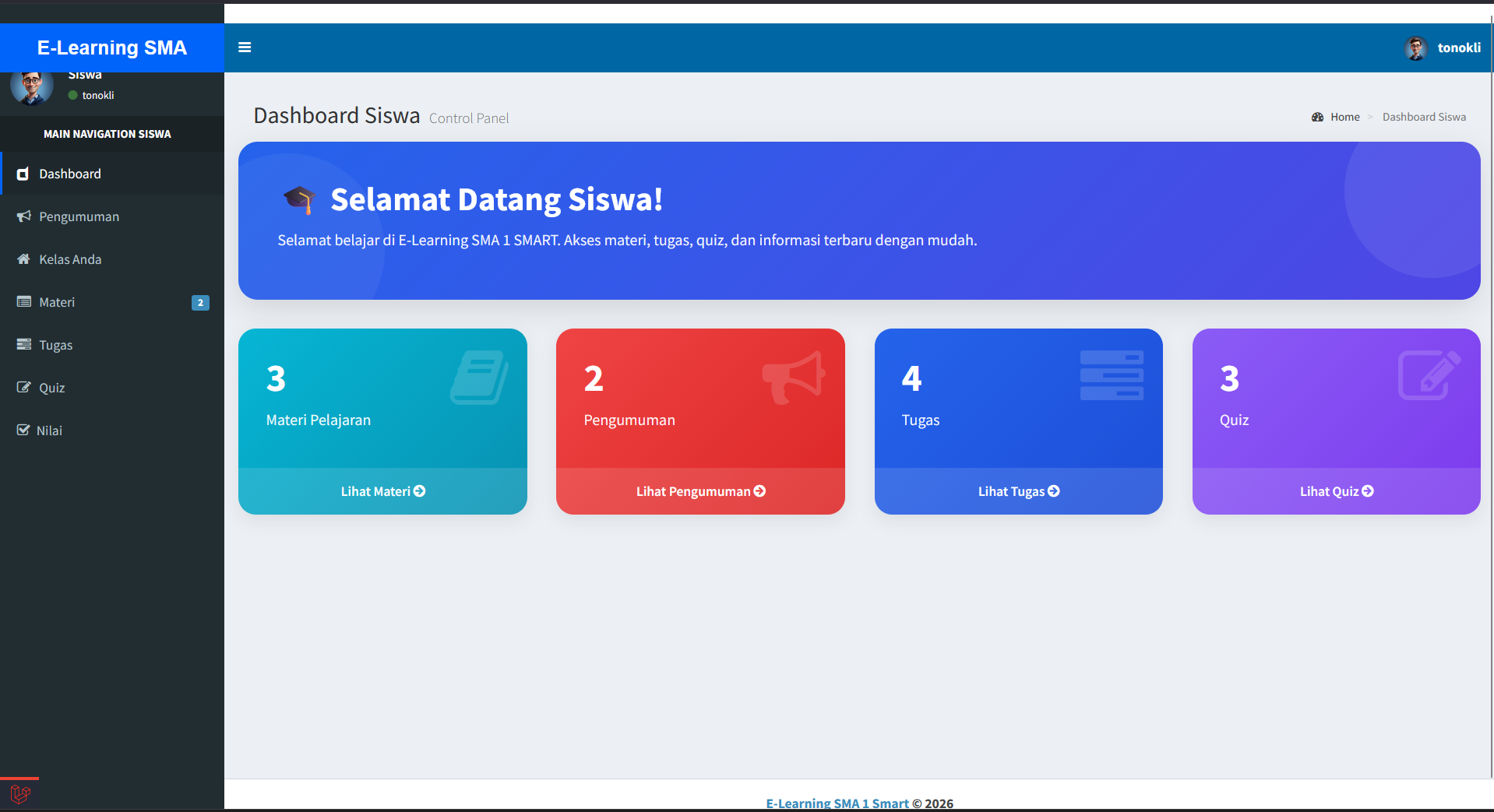Viewport: 1494px width, 812px height.
Task: Click the Pengumuman count 2
Action: click(594, 378)
